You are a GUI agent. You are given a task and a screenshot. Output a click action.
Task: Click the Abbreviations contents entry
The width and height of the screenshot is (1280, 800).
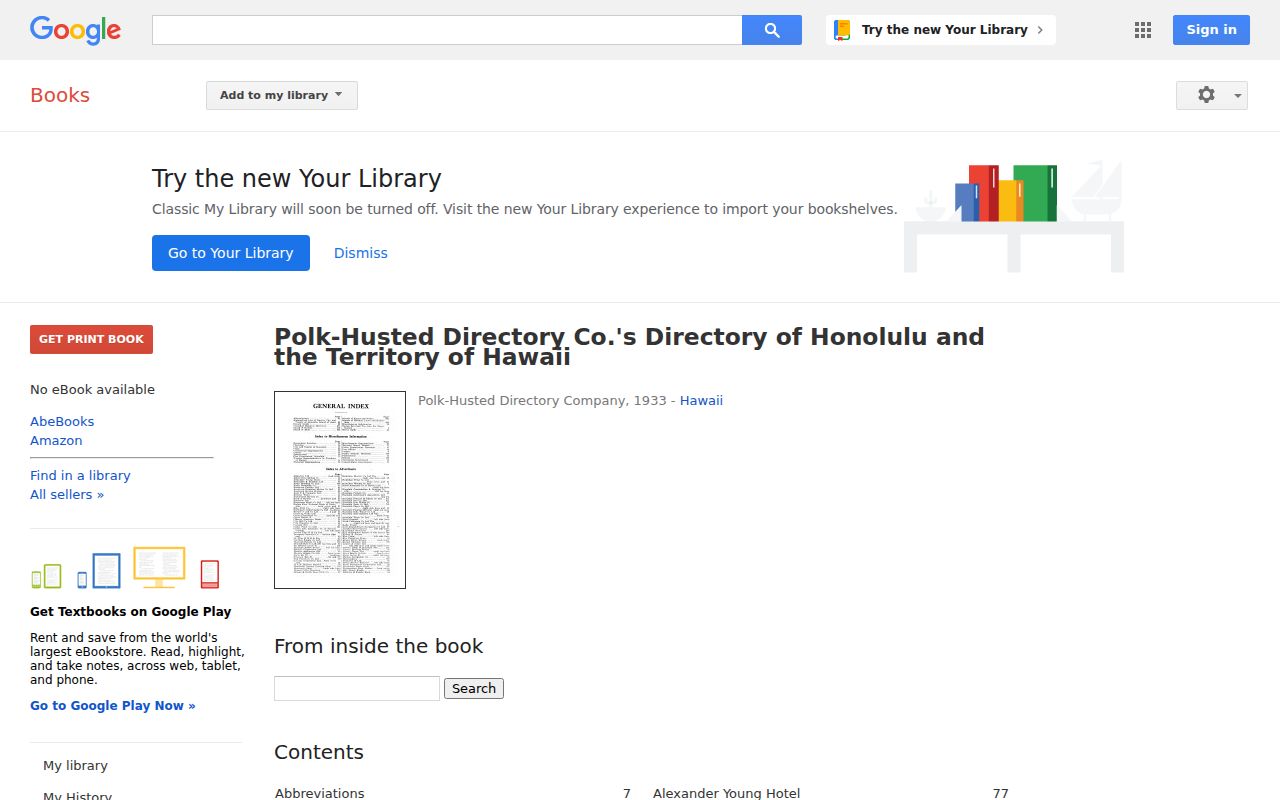pyautogui.click(x=320, y=793)
